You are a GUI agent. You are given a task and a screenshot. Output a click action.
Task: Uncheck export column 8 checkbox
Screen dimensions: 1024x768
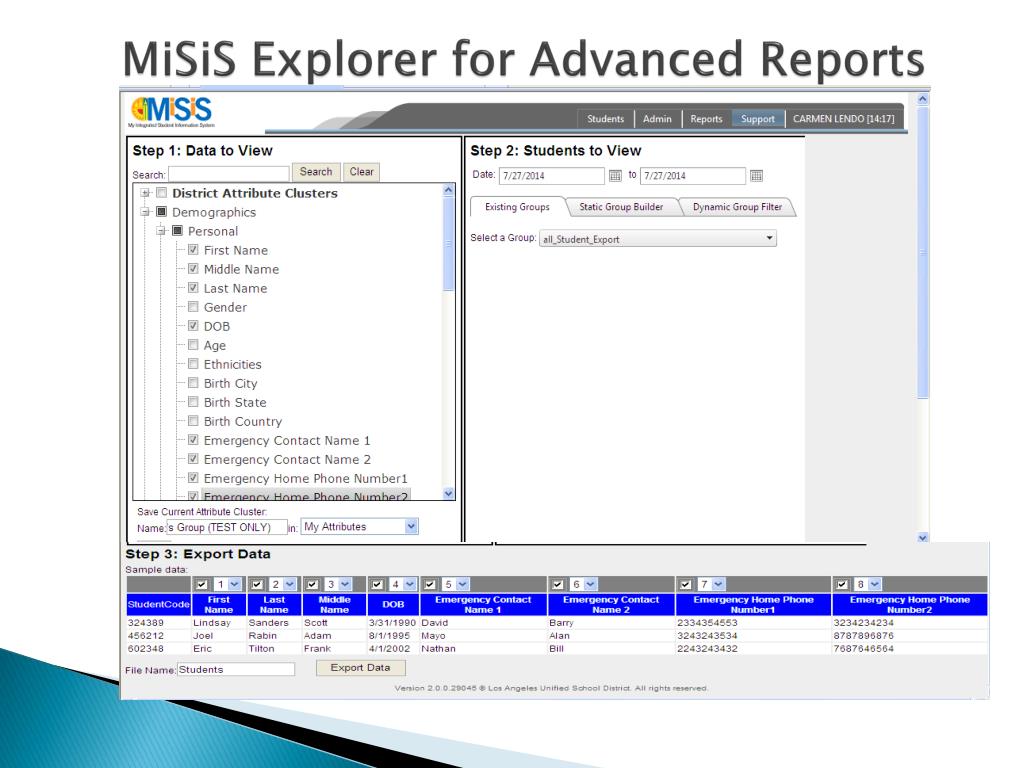(x=842, y=584)
